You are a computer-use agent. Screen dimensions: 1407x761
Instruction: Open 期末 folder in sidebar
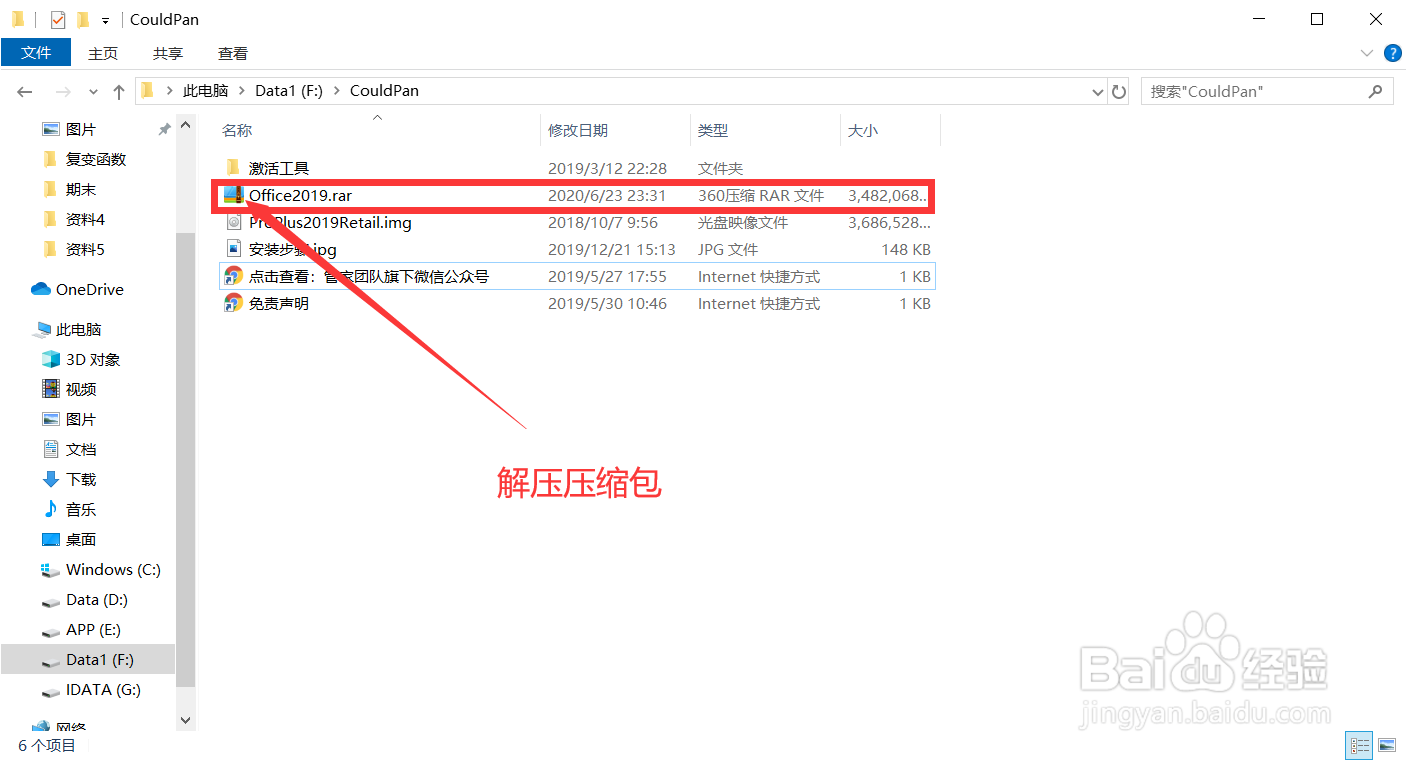pos(81,189)
